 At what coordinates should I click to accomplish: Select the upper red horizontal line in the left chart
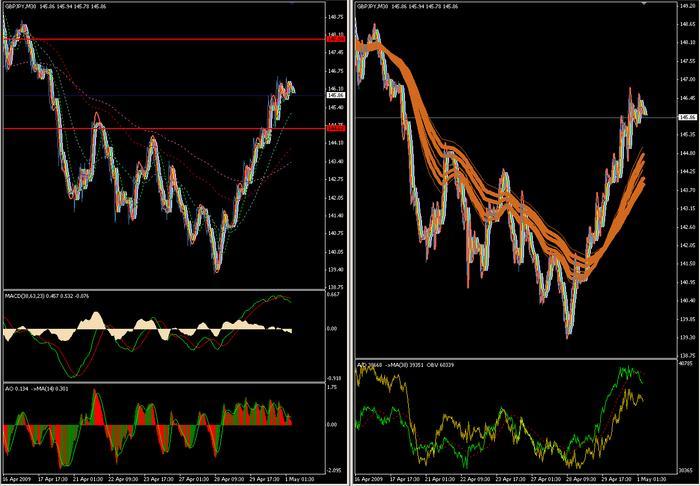164,39
